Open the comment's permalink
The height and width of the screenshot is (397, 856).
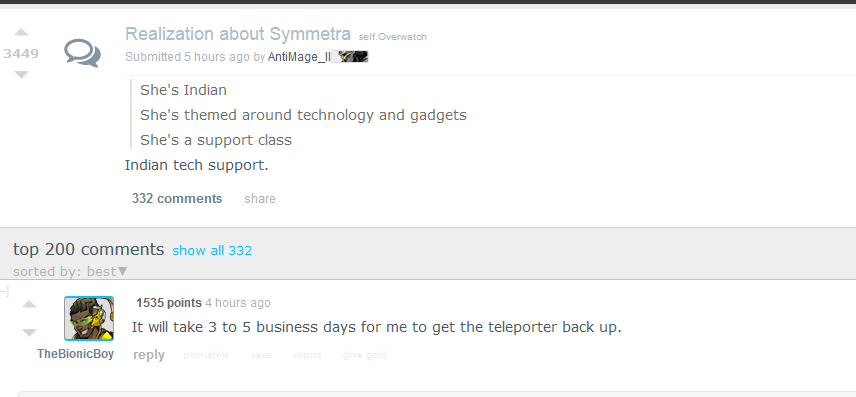point(206,355)
